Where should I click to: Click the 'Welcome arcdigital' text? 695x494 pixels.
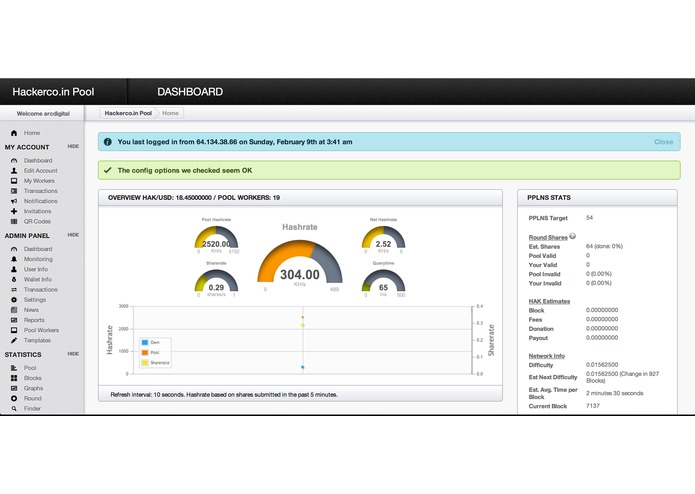click(x=43, y=114)
